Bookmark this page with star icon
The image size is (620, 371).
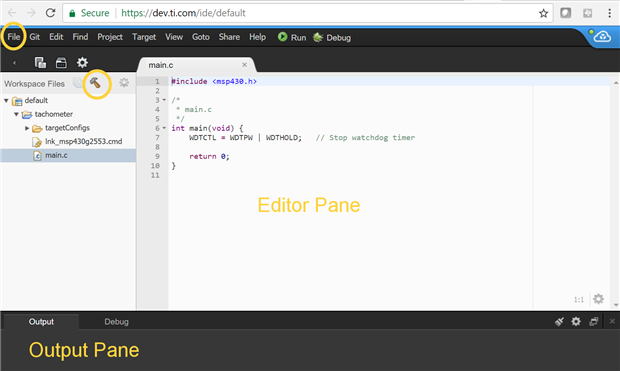tap(543, 13)
